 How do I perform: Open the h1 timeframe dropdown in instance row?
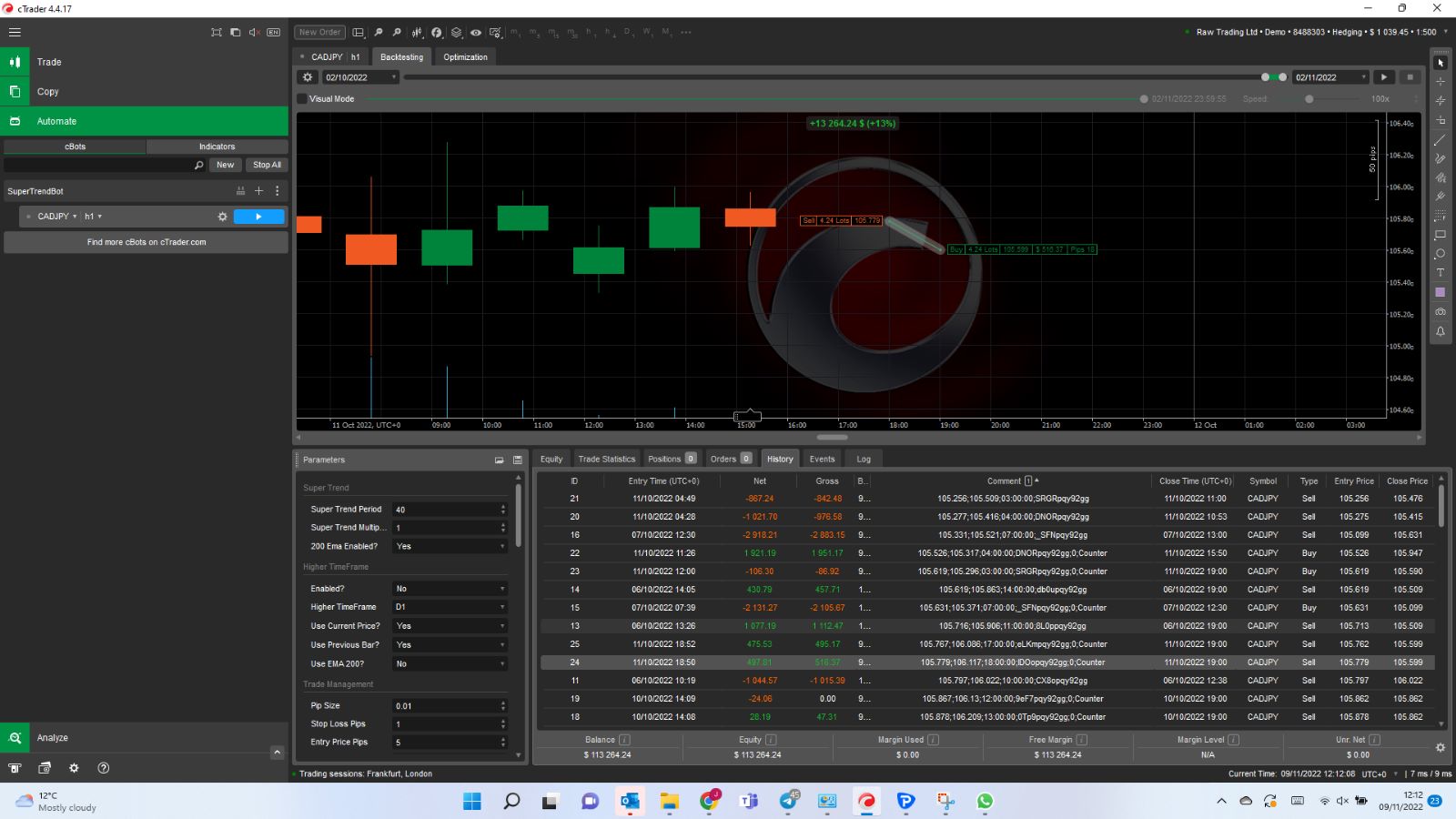93,217
